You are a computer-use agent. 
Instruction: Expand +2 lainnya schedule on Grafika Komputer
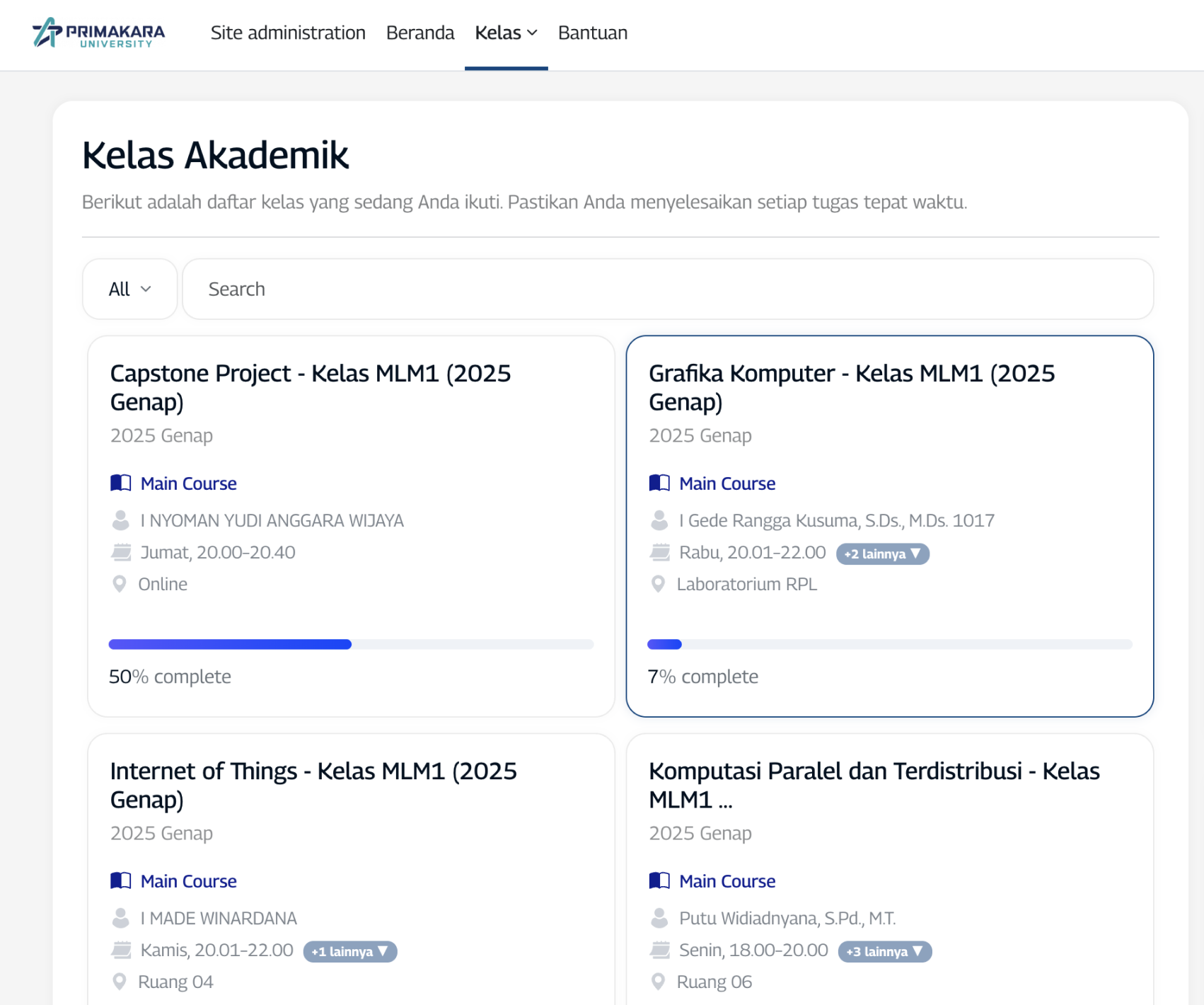pyautogui.click(x=883, y=553)
